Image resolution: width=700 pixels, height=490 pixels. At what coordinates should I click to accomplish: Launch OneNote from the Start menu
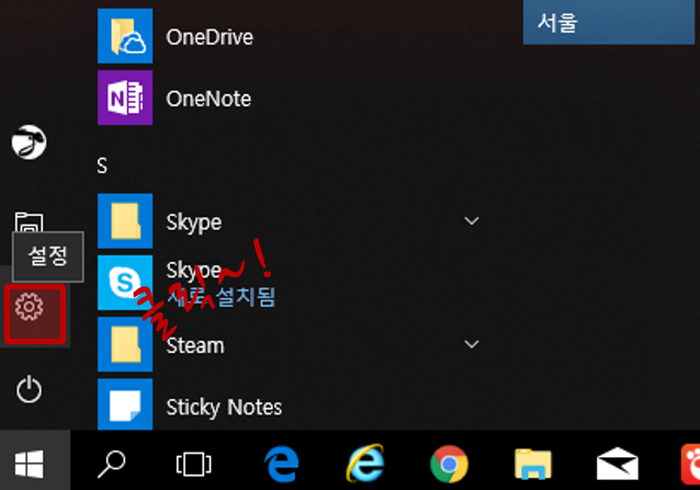point(290,98)
